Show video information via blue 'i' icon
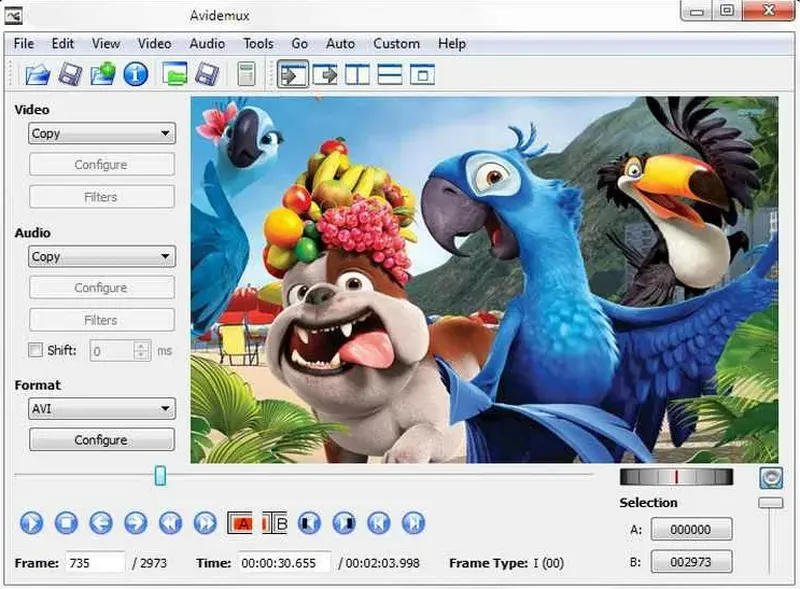This screenshot has height=589, width=800. tap(135, 75)
